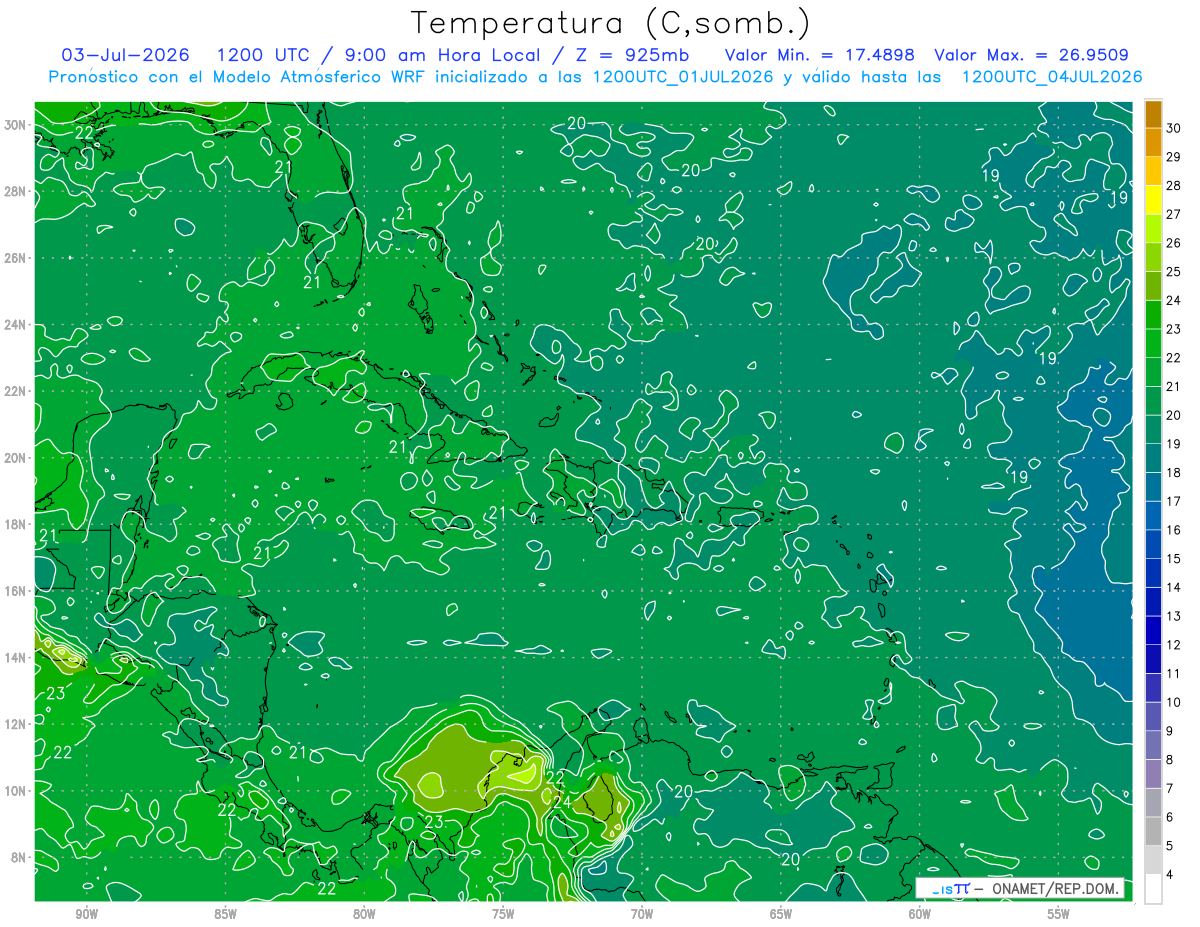The image size is (1200, 927).
Task: Click the yellow legend swatch between 27 and 28
Action: pos(1153,199)
